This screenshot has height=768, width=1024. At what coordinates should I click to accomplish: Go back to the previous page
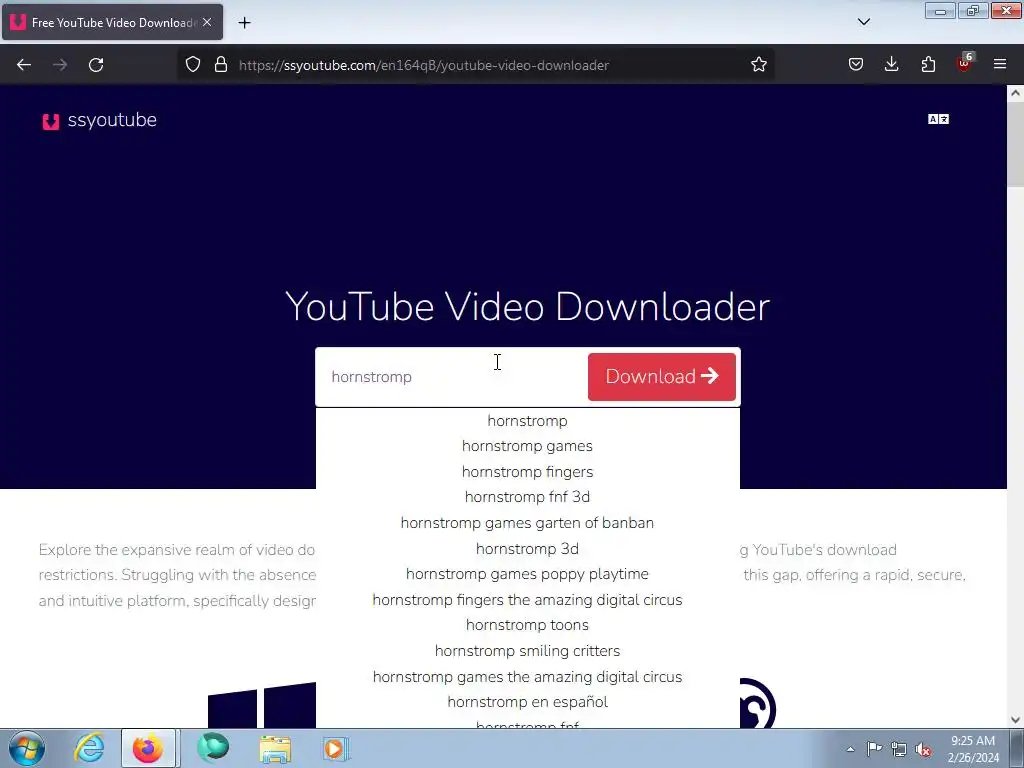click(x=24, y=65)
